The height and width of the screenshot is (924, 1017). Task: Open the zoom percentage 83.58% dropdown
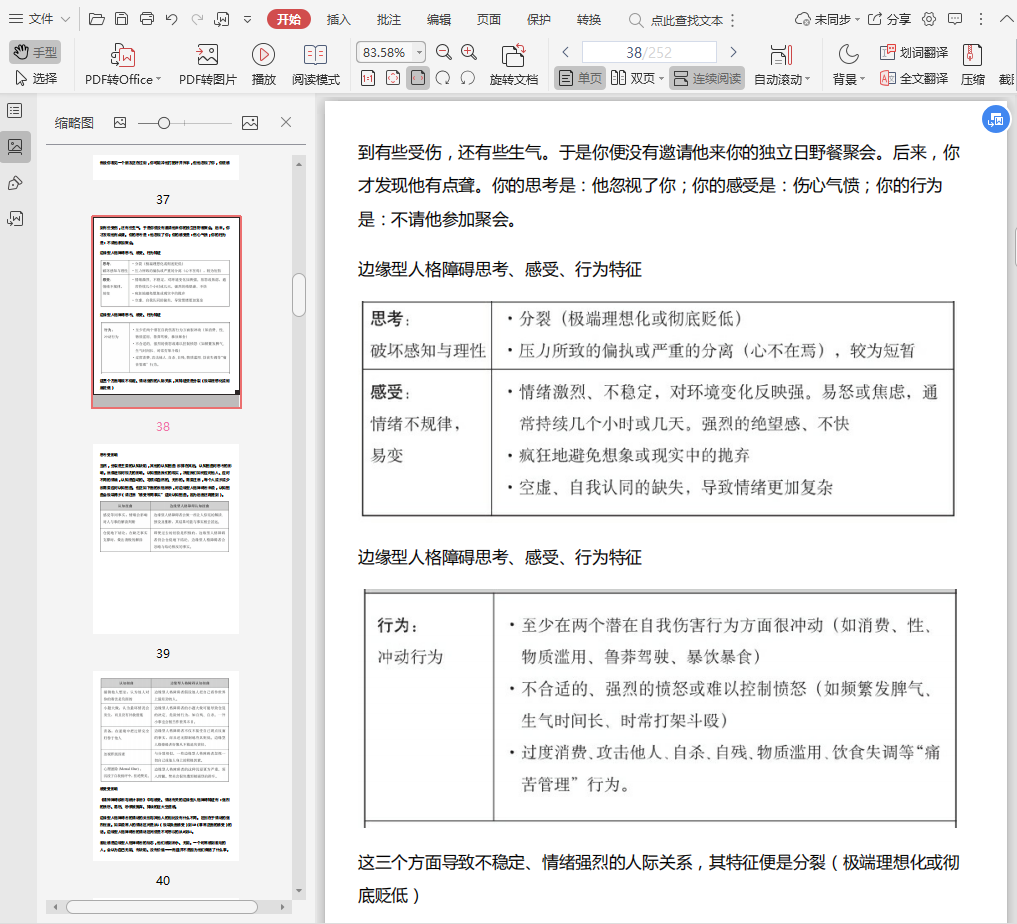(x=419, y=52)
